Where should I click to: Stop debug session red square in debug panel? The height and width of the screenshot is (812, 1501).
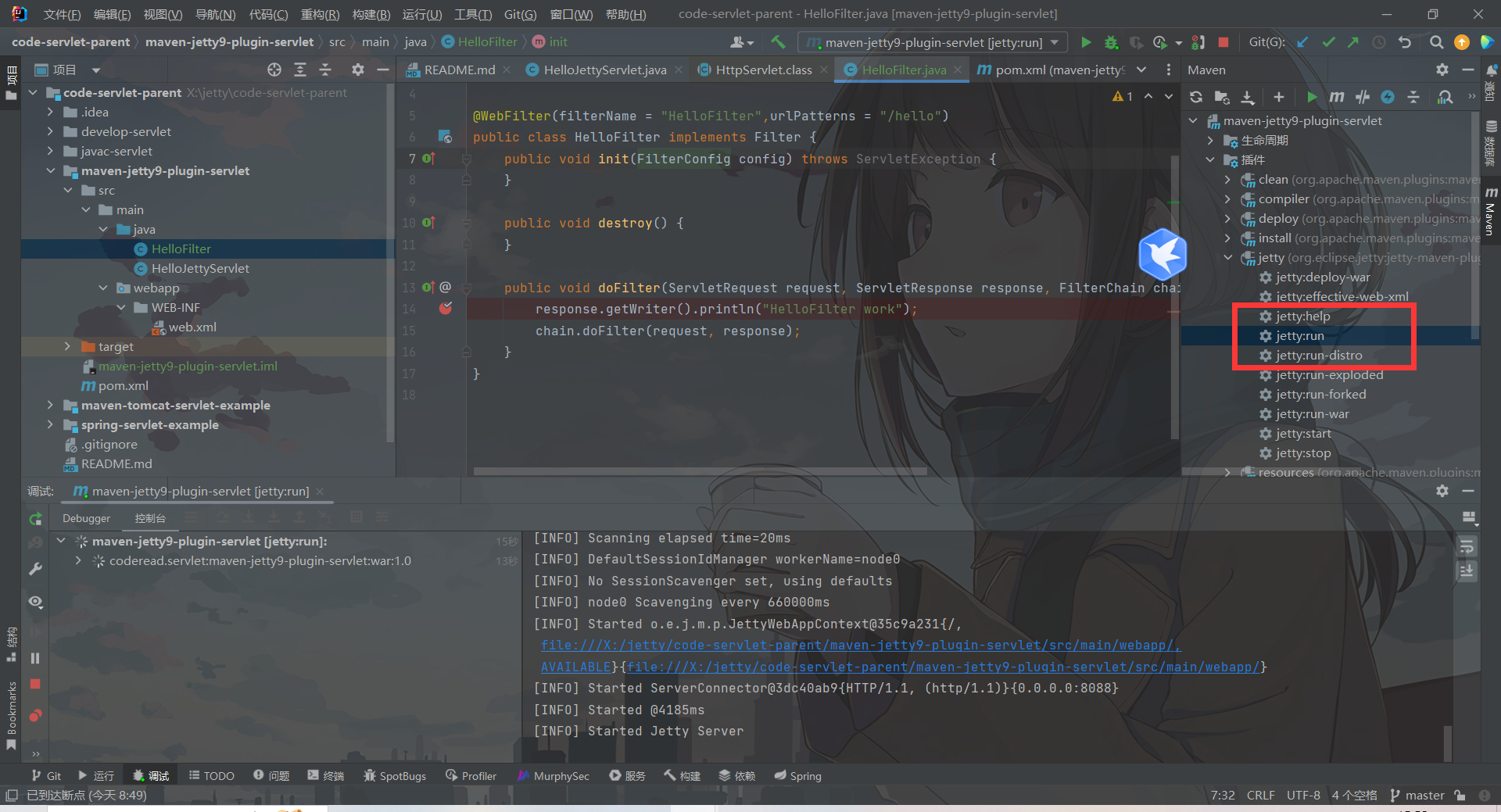pyautogui.click(x=35, y=684)
